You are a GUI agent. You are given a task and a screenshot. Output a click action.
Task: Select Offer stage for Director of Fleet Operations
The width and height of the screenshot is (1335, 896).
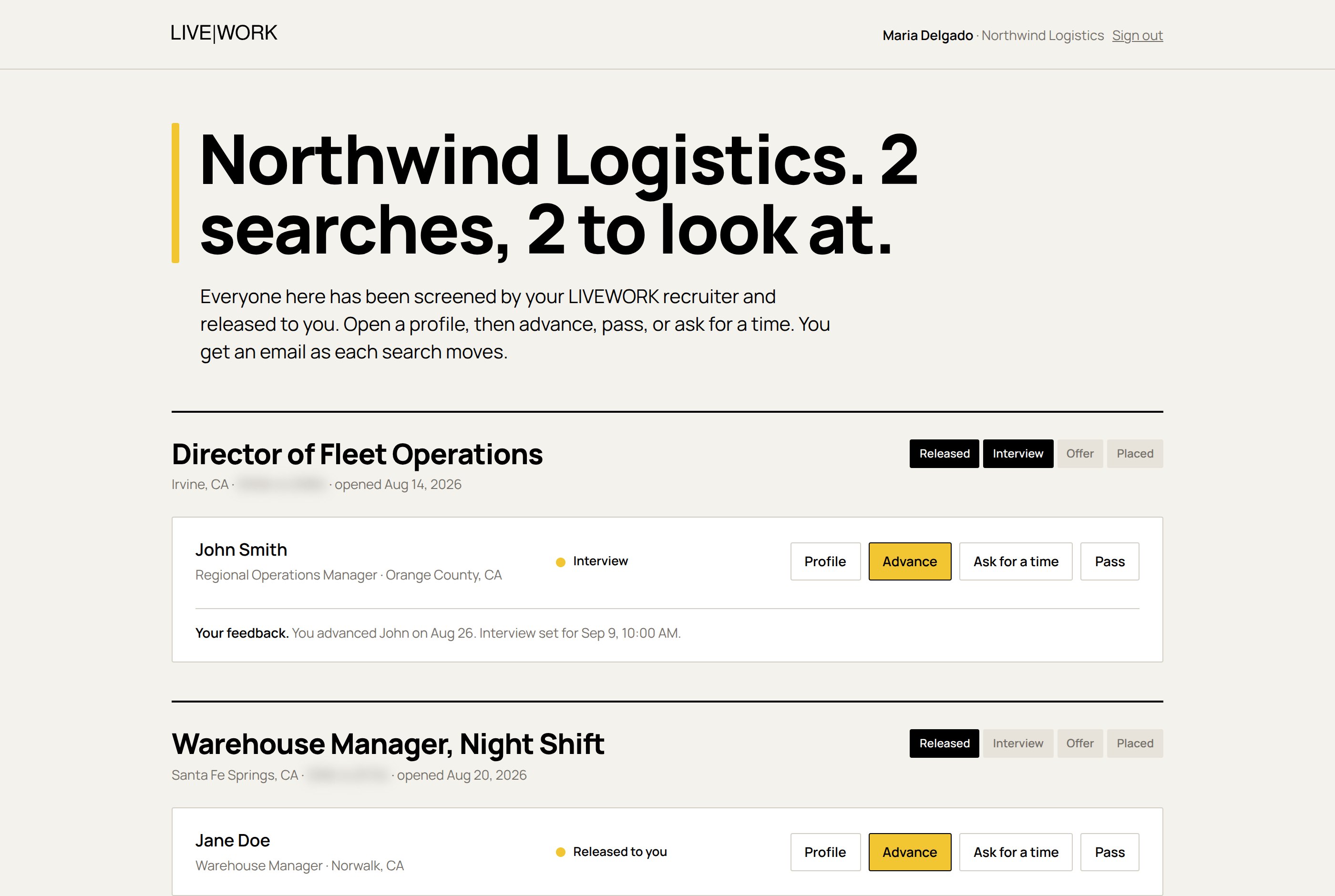pyautogui.click(x=1079, y=454)
